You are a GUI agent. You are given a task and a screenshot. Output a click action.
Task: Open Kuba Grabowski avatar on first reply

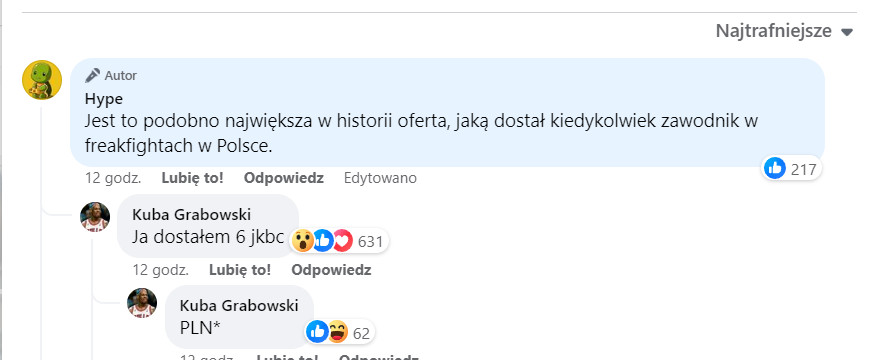(95, 217)
